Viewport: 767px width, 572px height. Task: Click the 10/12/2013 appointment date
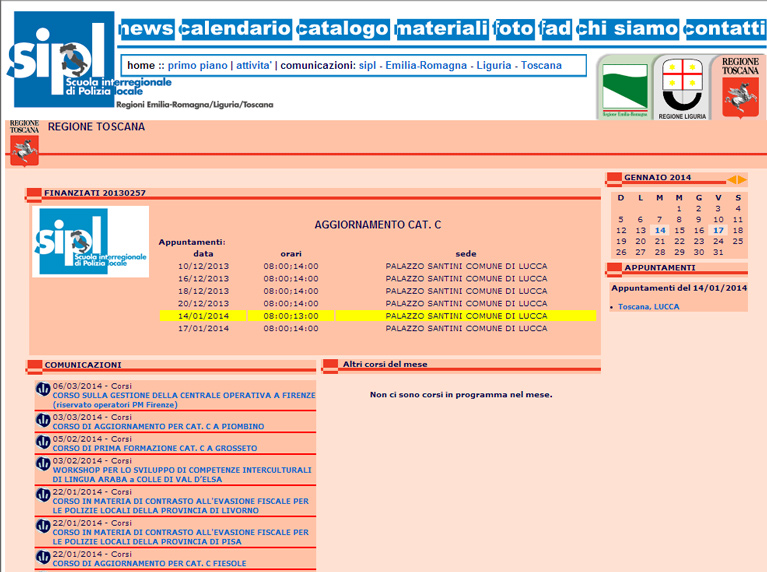203,266
